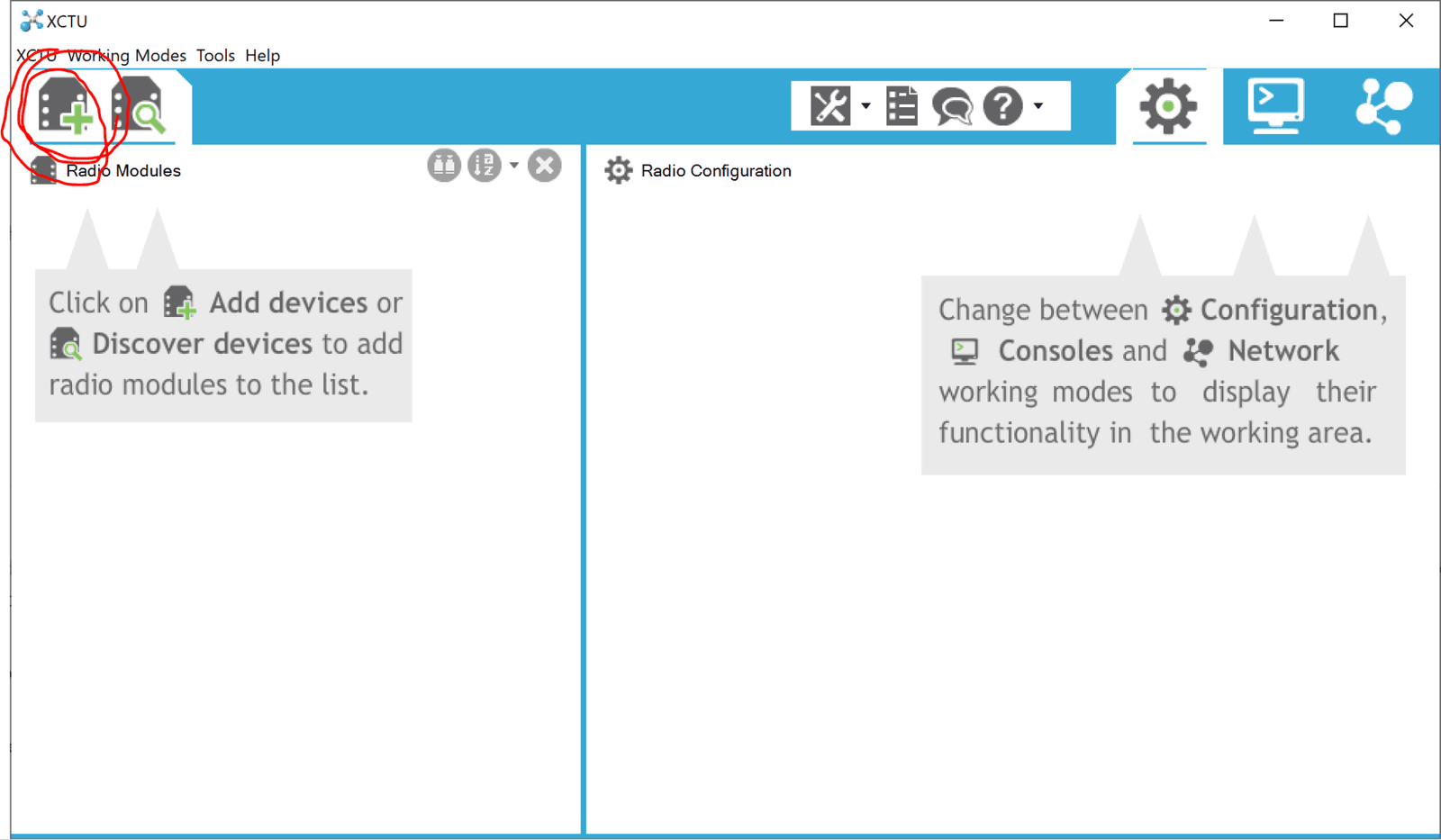This screenshot has height=840, width=1441.
Task: Maximize the XCTU window
Action: [1341, 21]
